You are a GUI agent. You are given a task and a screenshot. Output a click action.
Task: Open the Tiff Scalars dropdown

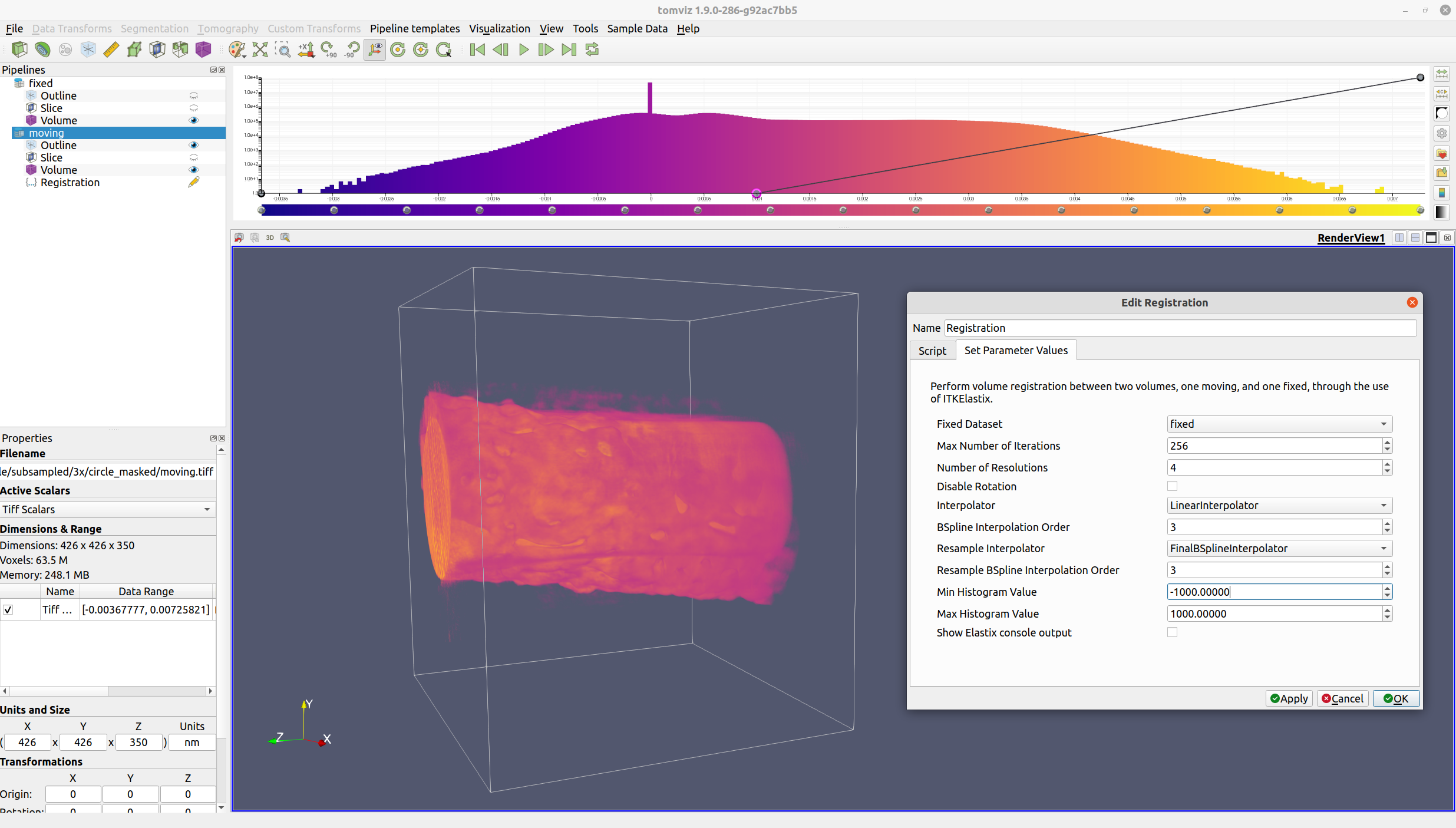tap(107, 509)
